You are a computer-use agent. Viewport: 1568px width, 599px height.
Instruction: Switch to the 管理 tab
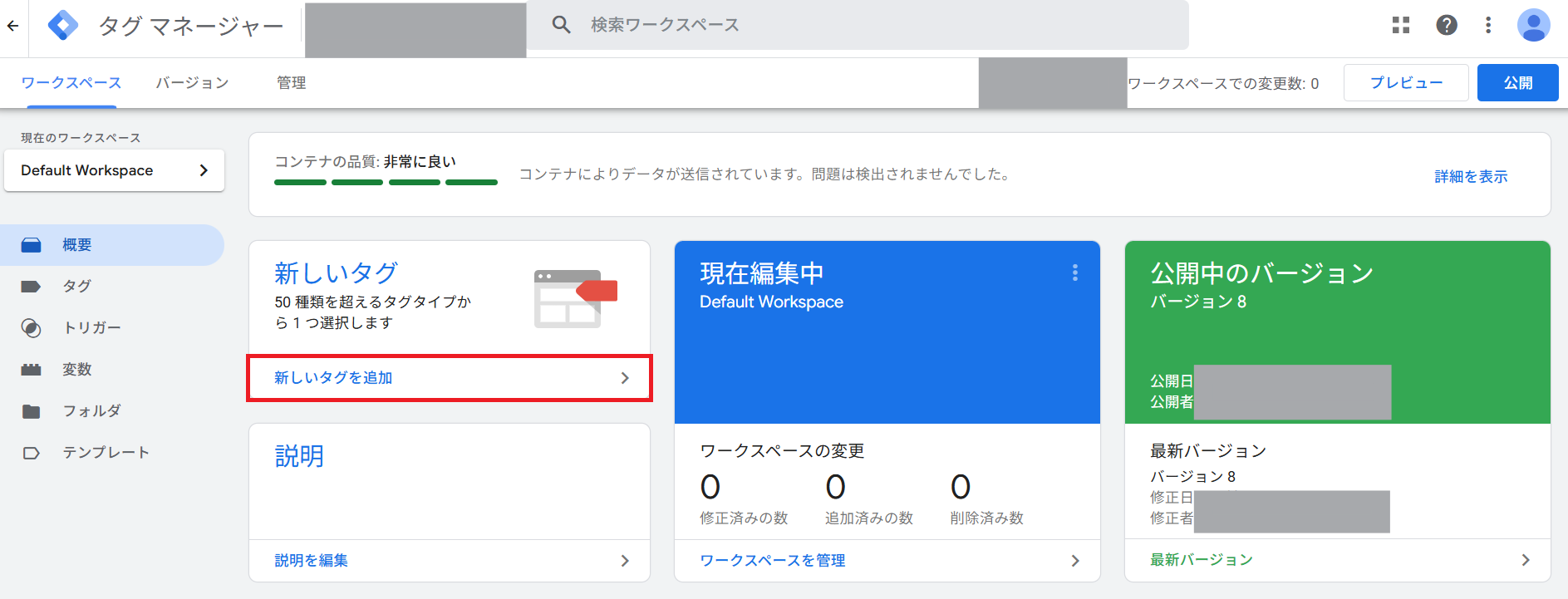tap(291, 83)
